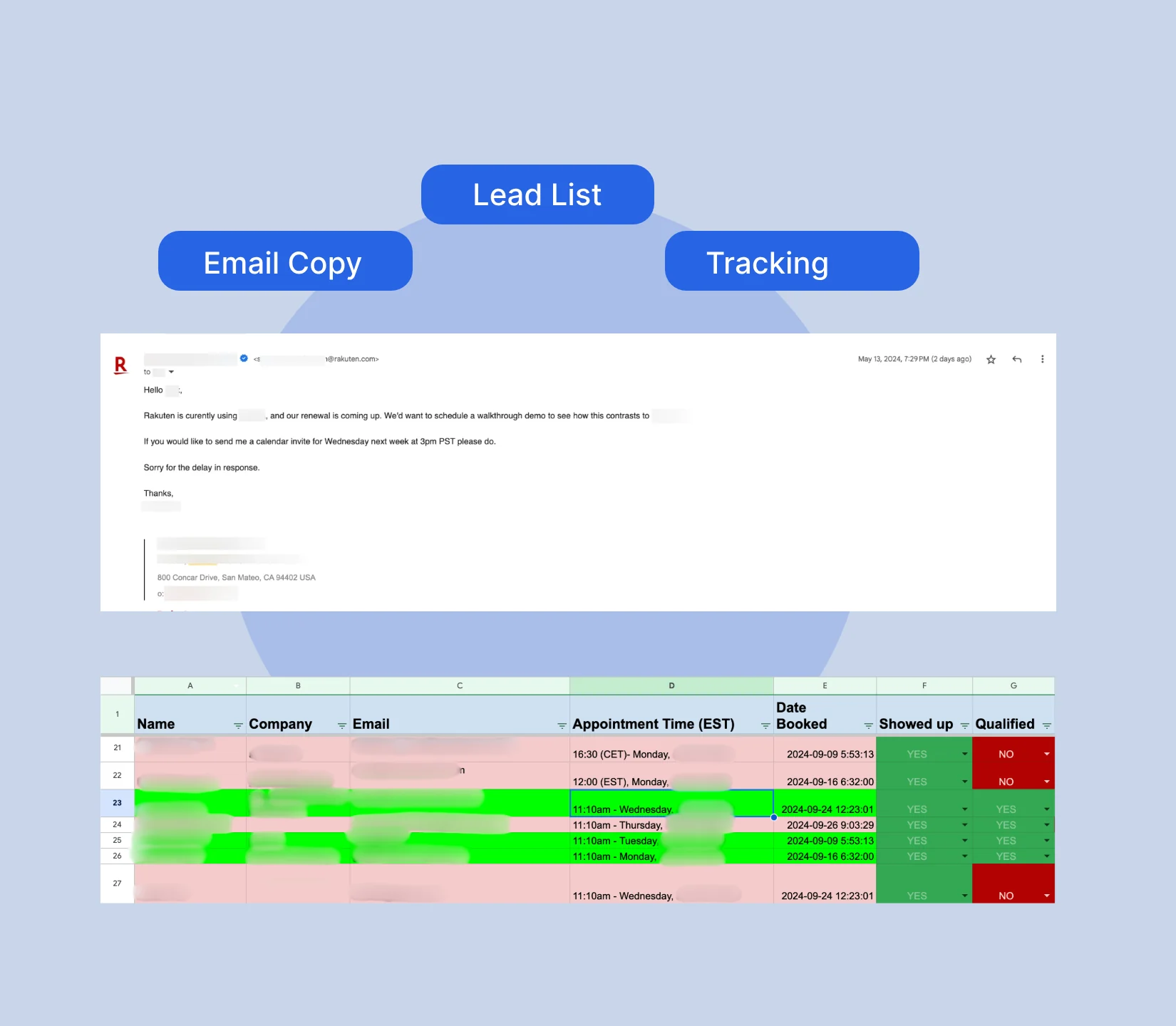Click the Tracking button
This screenshot has width=1176, height=1026.
(x=792, y=261)
